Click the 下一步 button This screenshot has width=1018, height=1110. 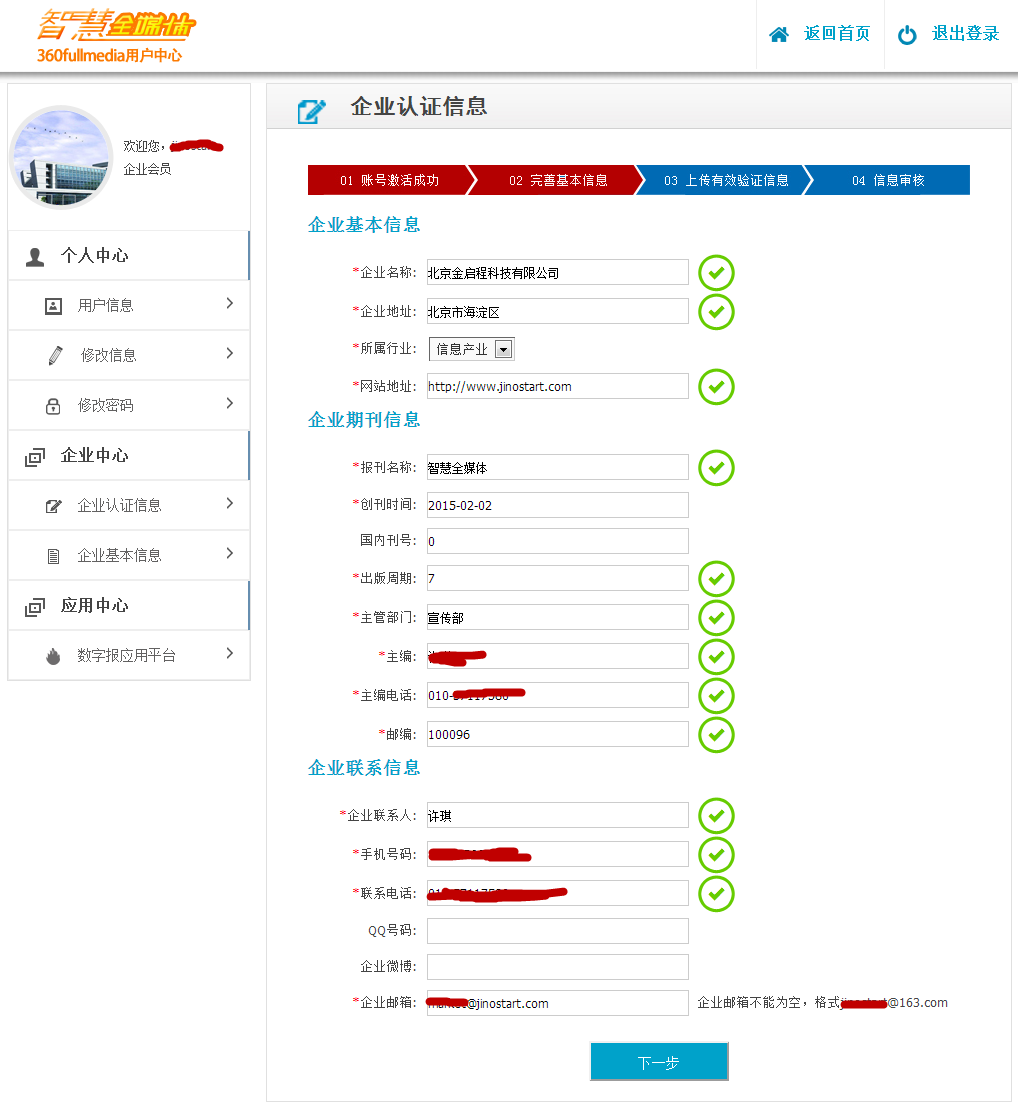pyautogui.click(x=659, y=1062)
